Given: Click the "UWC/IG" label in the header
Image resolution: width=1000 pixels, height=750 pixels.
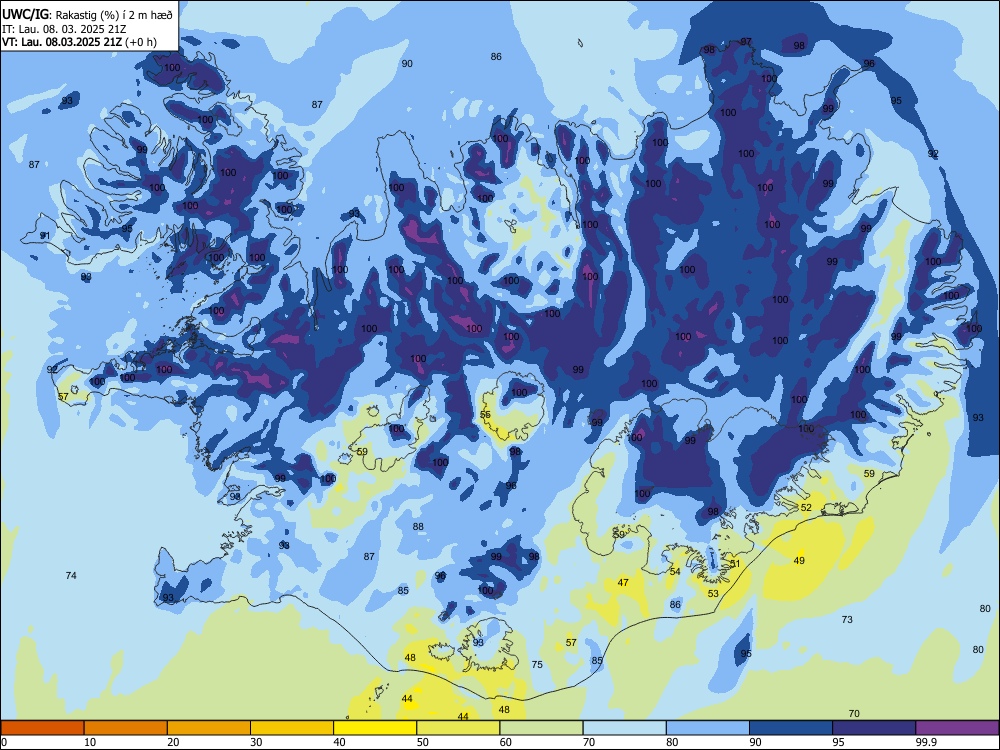Looking at the screenshot, I should (x=25, y=15).
